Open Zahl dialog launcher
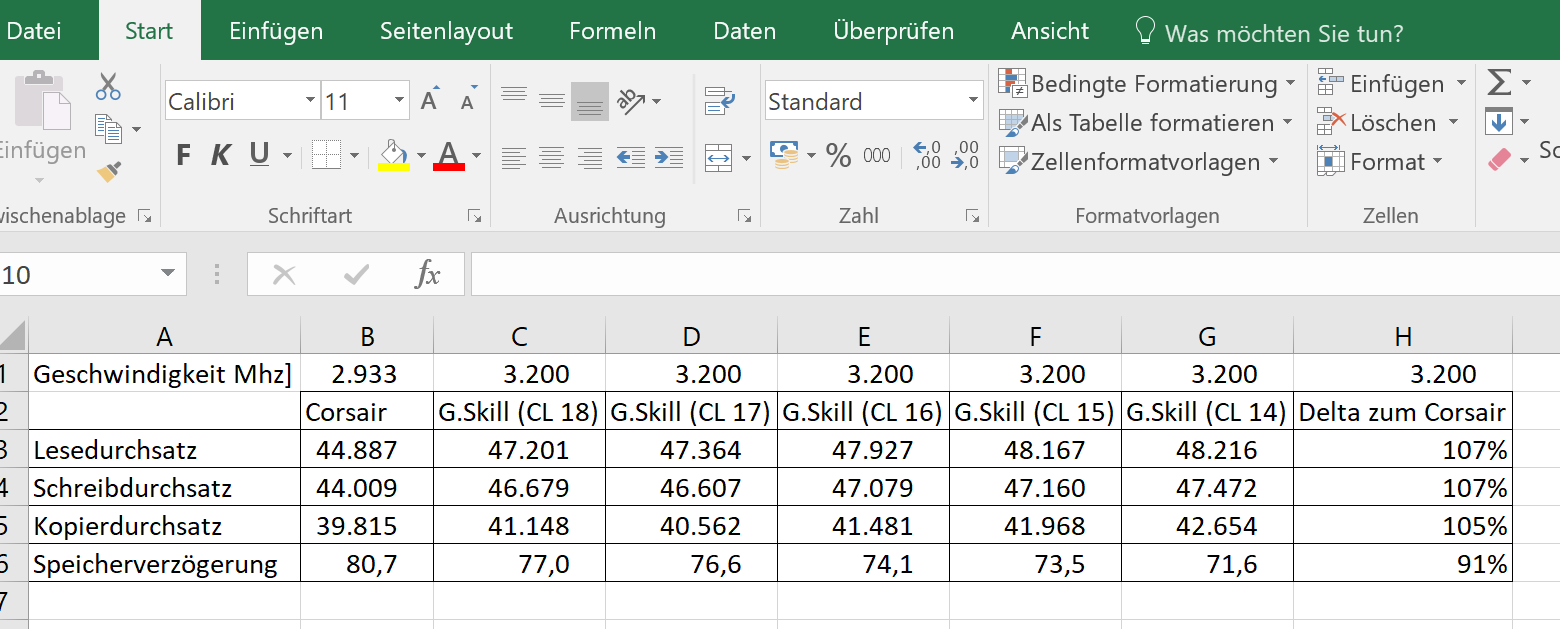This screenshot has height=629, width=1560. click(972, 216)
